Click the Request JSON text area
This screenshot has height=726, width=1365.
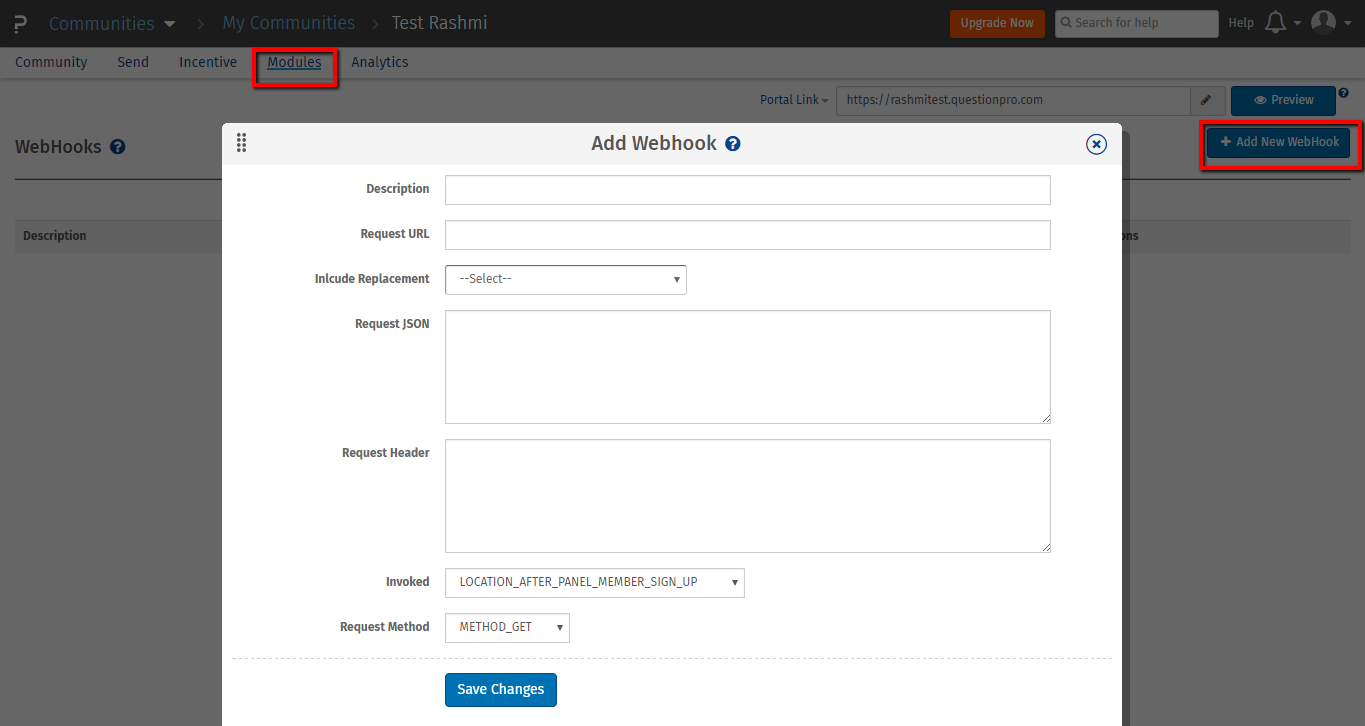(748, 367)
